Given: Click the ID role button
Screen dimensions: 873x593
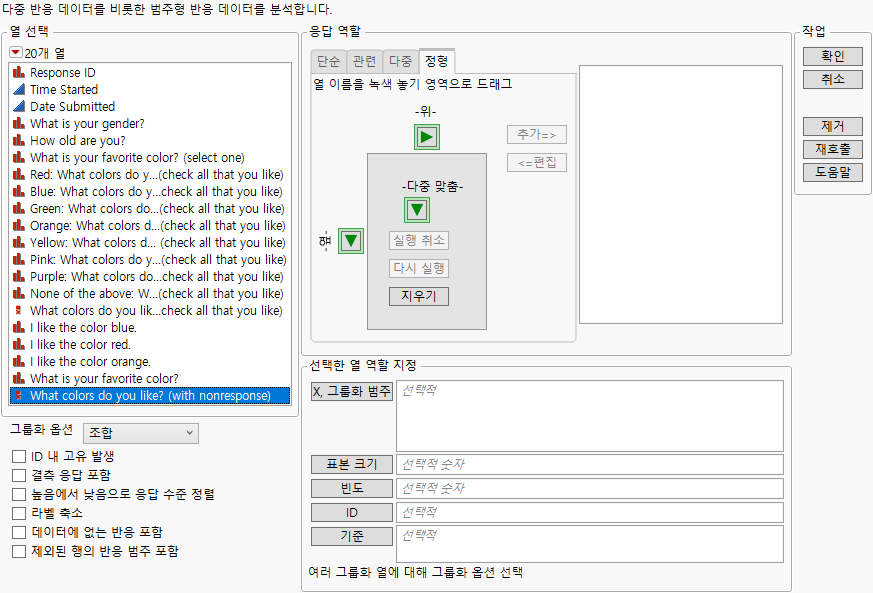Looking at the screenshot, I should (352, 512).
